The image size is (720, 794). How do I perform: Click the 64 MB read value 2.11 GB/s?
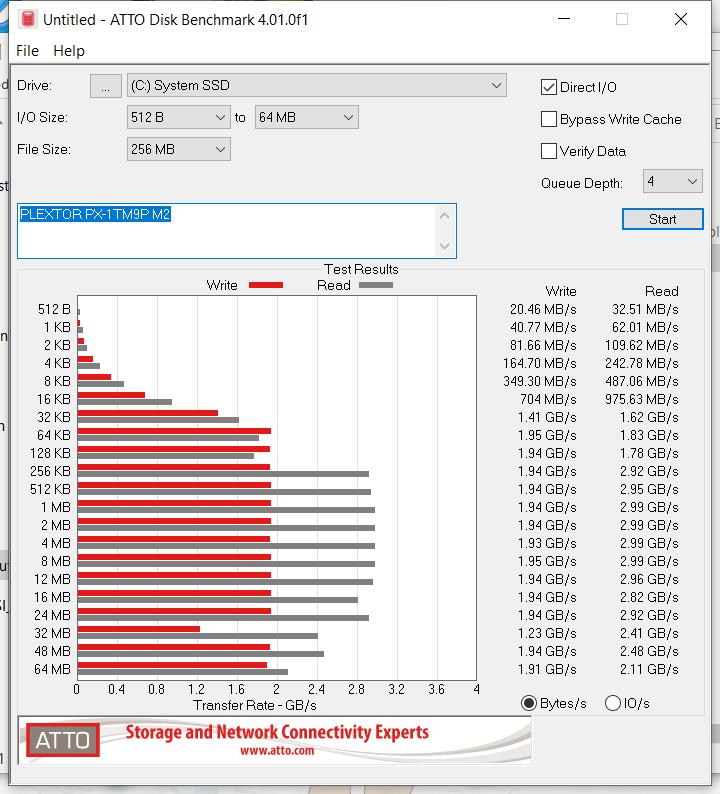(649, 669)
